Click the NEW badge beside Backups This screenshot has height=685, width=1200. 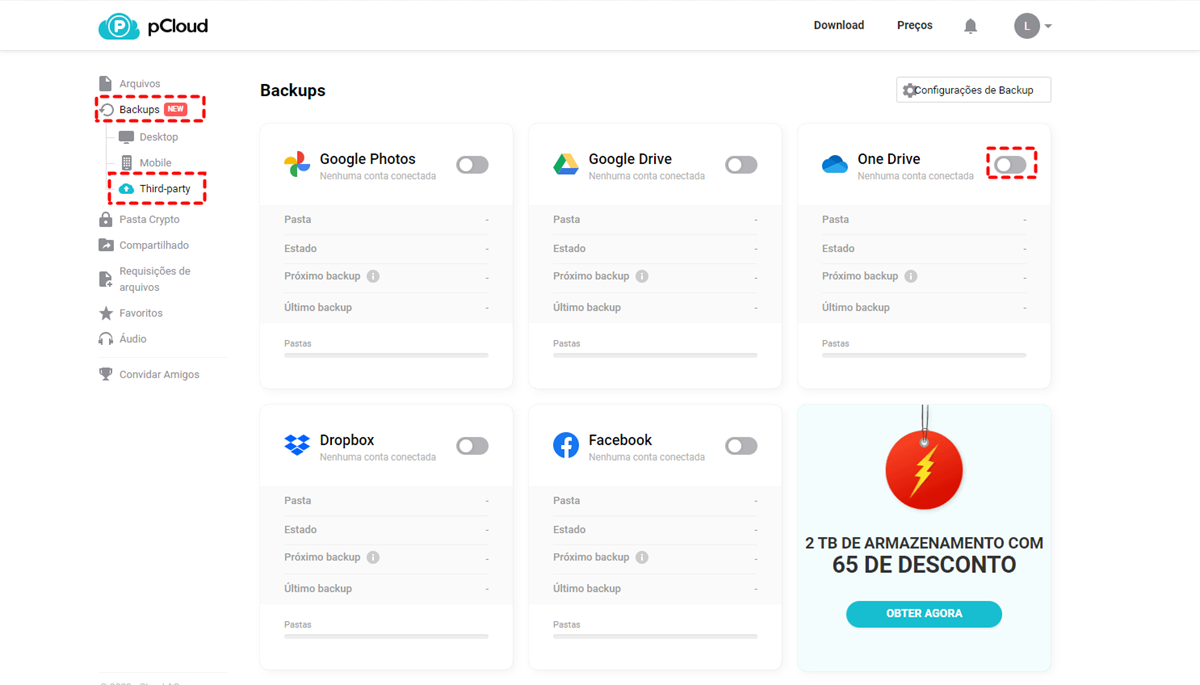(176, 110)
